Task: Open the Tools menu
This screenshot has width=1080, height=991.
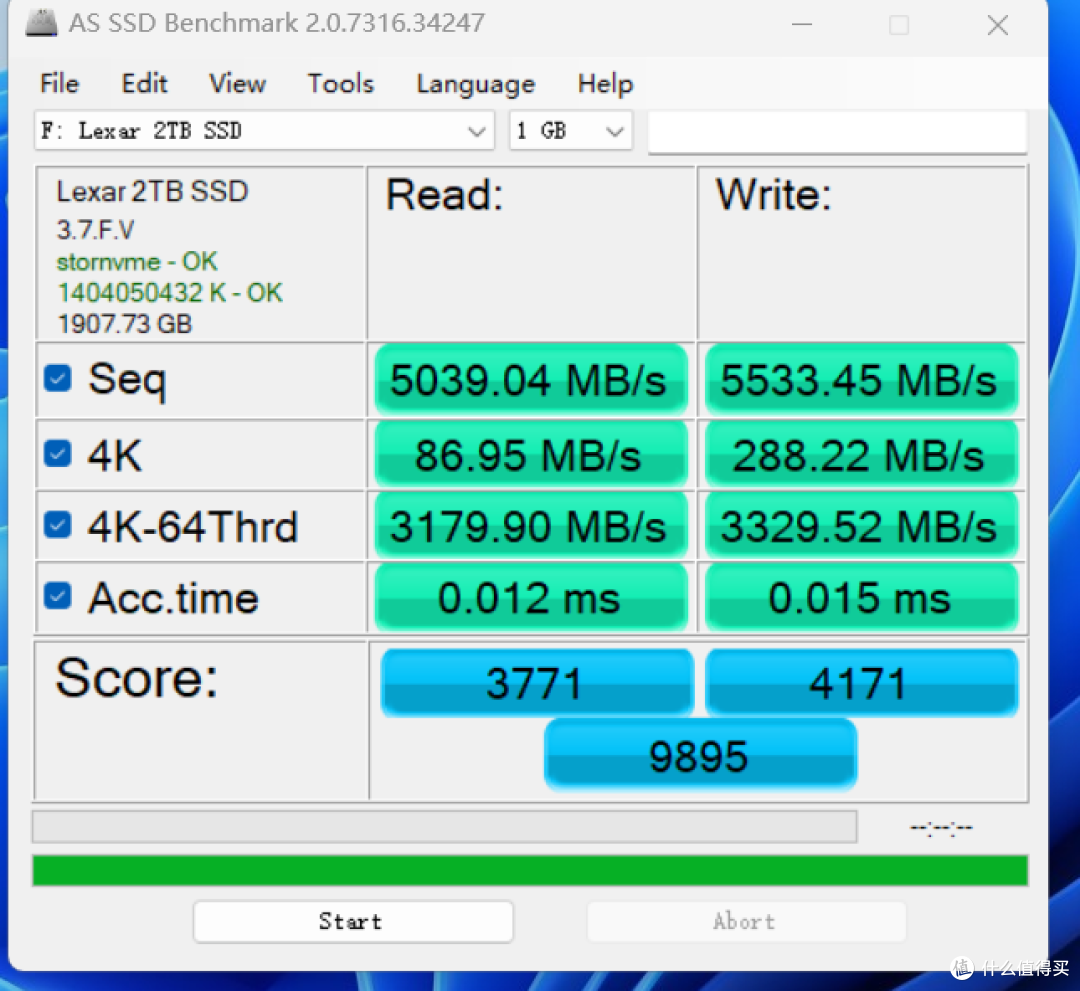Action: 340,83
